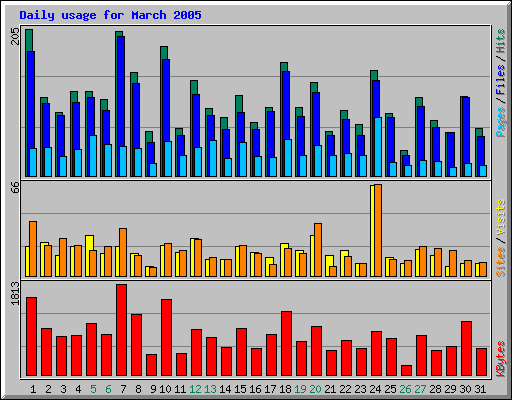Click the cyan Pages legend label
Viewport: 512px width, 400px height.
(x=501, y=122)
